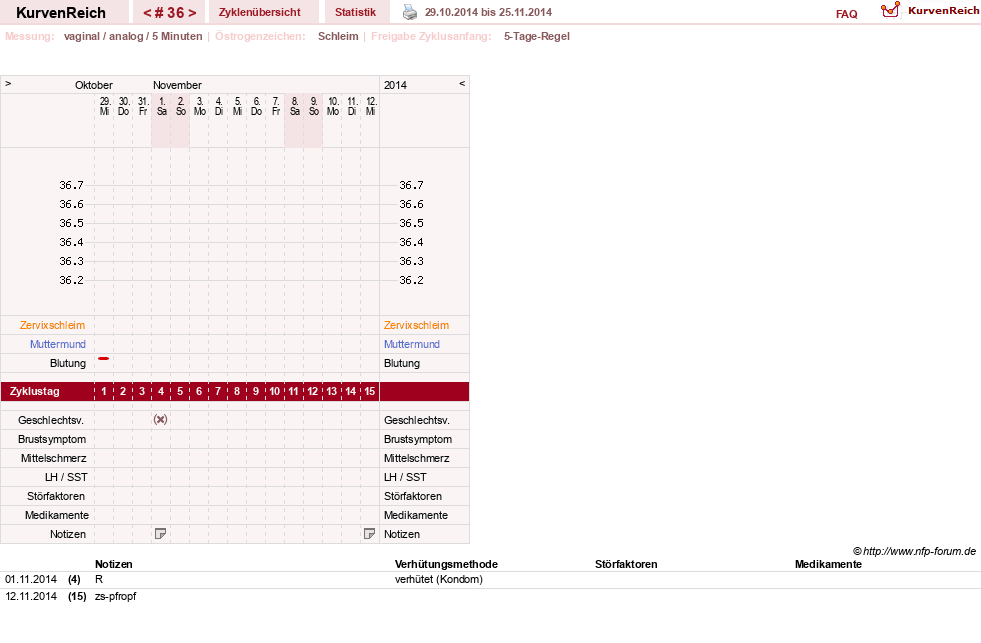Click the KurvenReich brand text at top right
981x643 pixels.
[943, 11]
